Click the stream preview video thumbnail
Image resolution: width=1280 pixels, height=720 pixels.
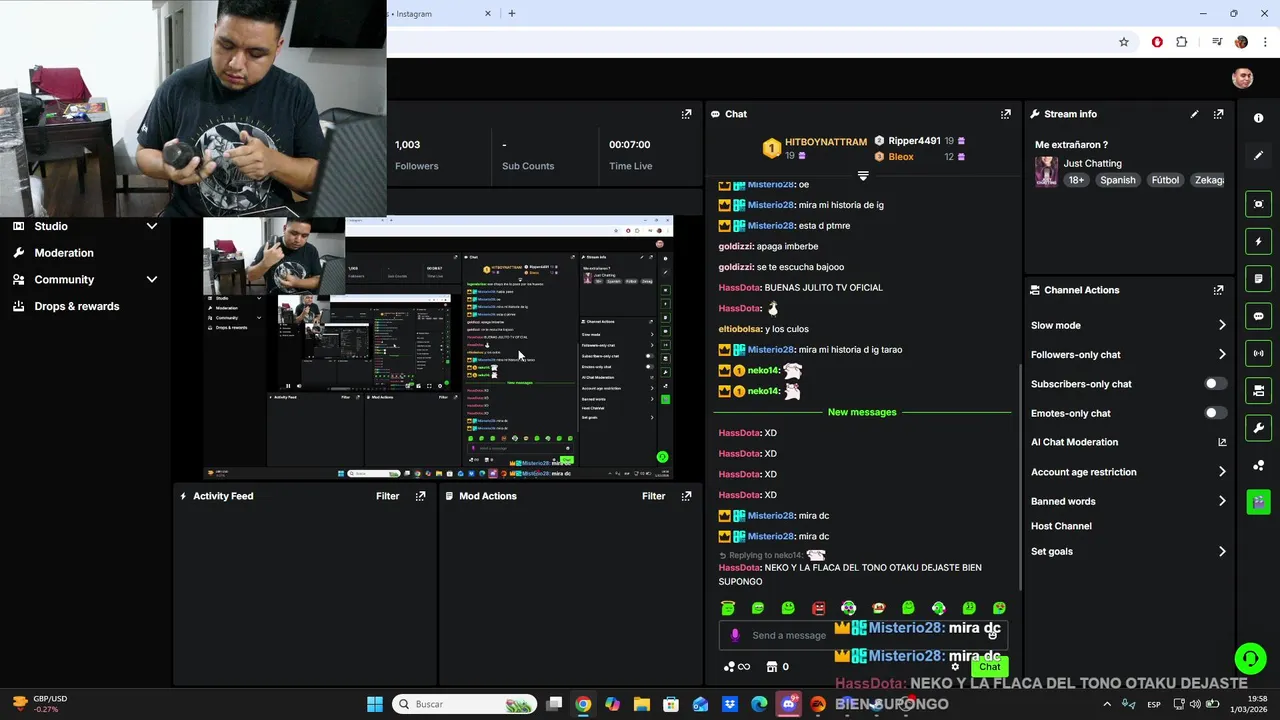[x=438, y=348]
